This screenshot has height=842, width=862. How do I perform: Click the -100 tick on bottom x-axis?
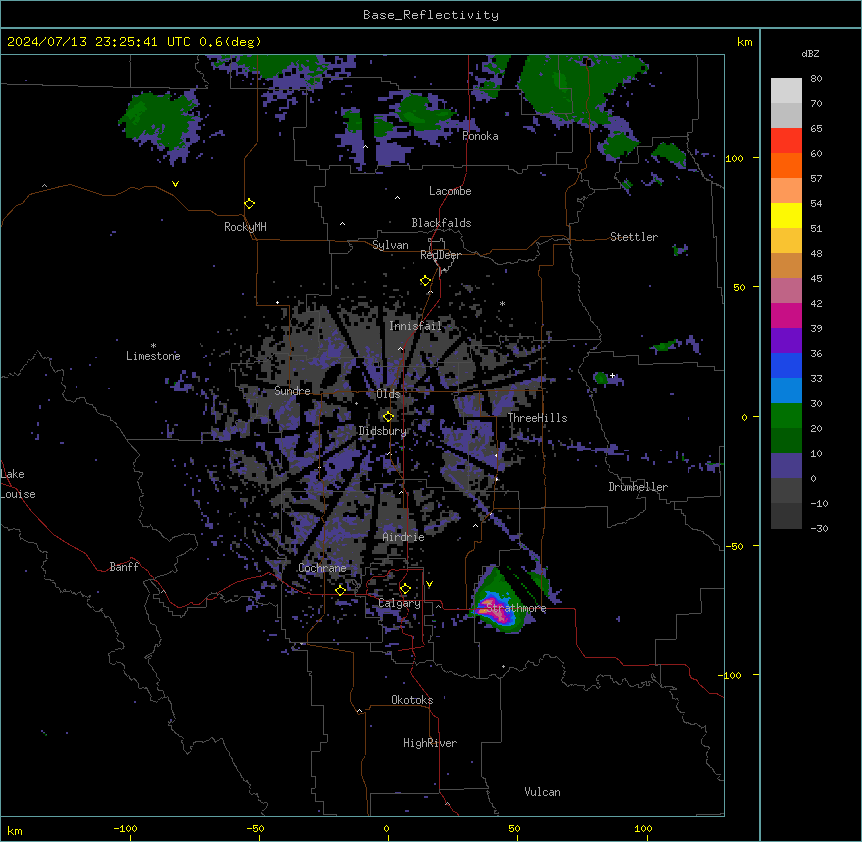[x=125, y=828]
